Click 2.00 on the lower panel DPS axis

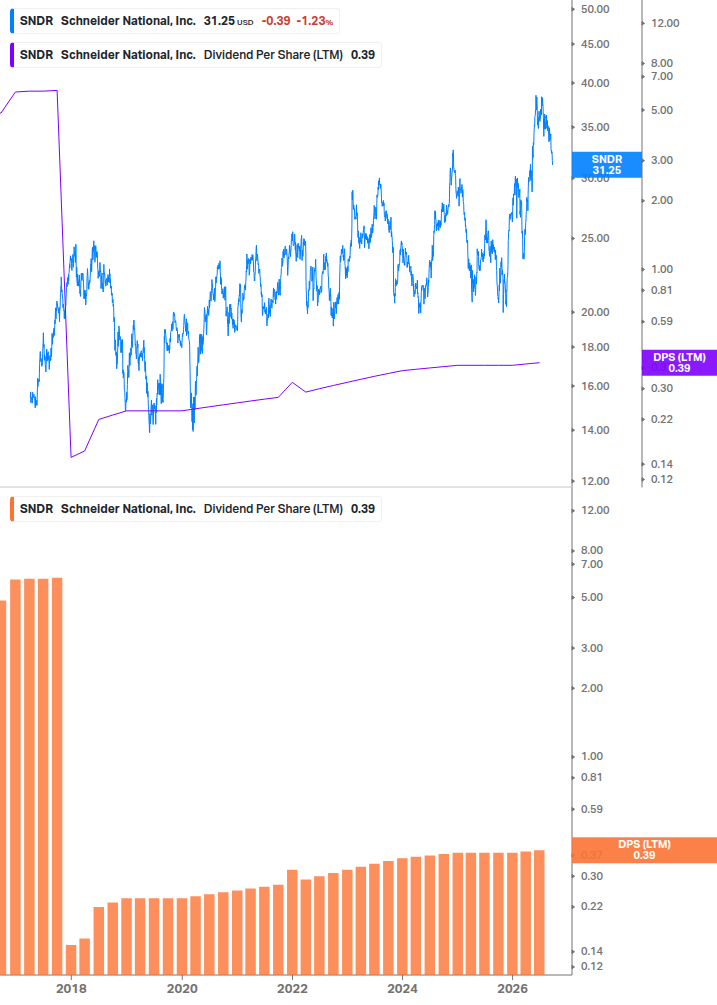click(x=591, y=688)
